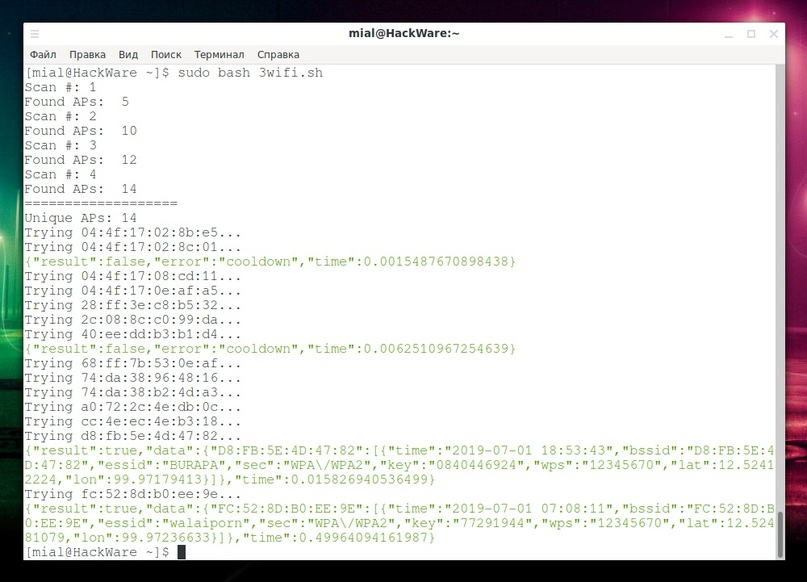Screen dimensions: 807x582
Task: Open the Файл menu
Action: tap(43, 54)
